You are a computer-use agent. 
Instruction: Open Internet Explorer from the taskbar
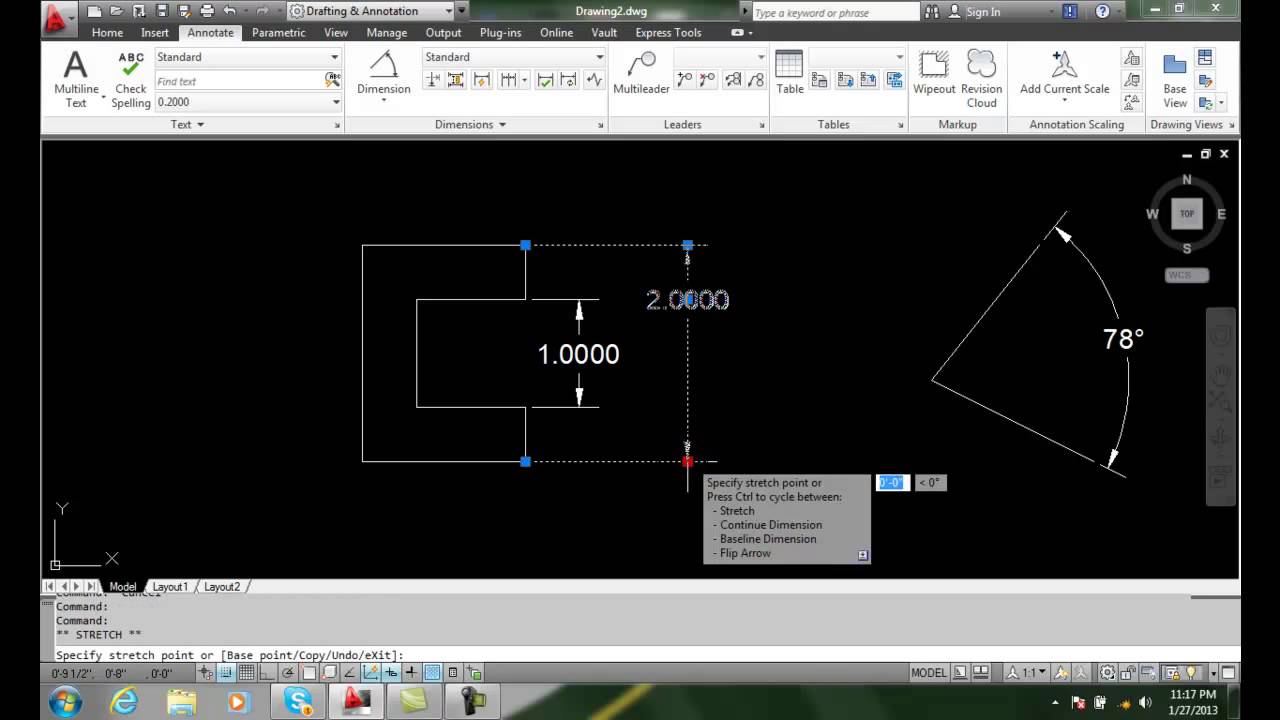click(x=124, y=701)
